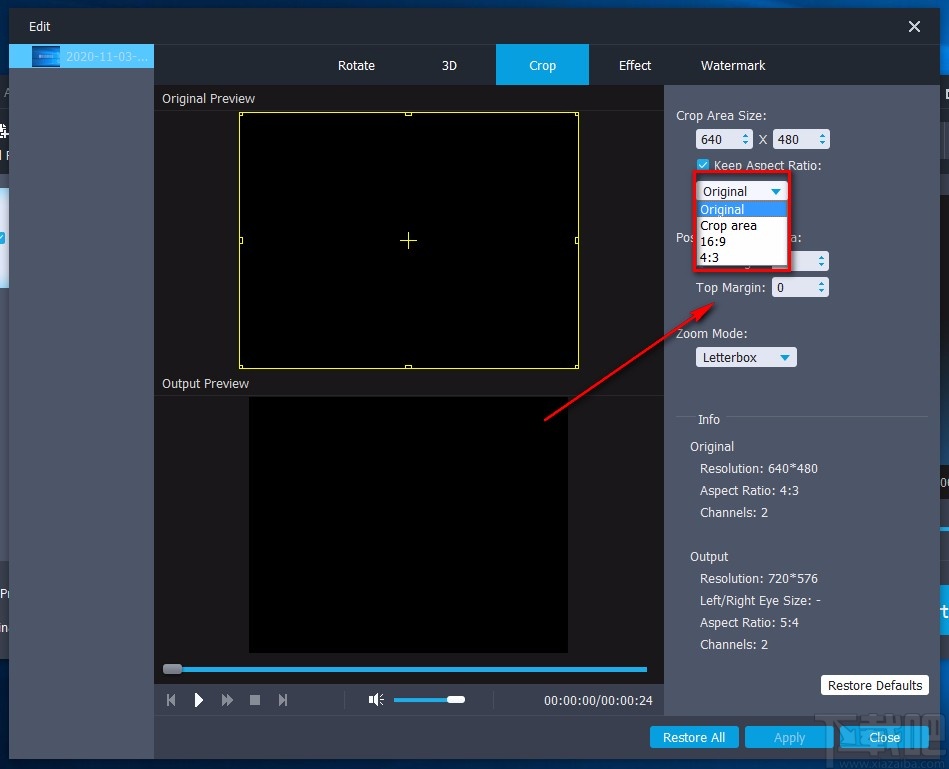Image resolution: width=949 pixels, height=769 pixels.
Task: Switch to the Rotate tab
Action: click(x=356, y=65)
